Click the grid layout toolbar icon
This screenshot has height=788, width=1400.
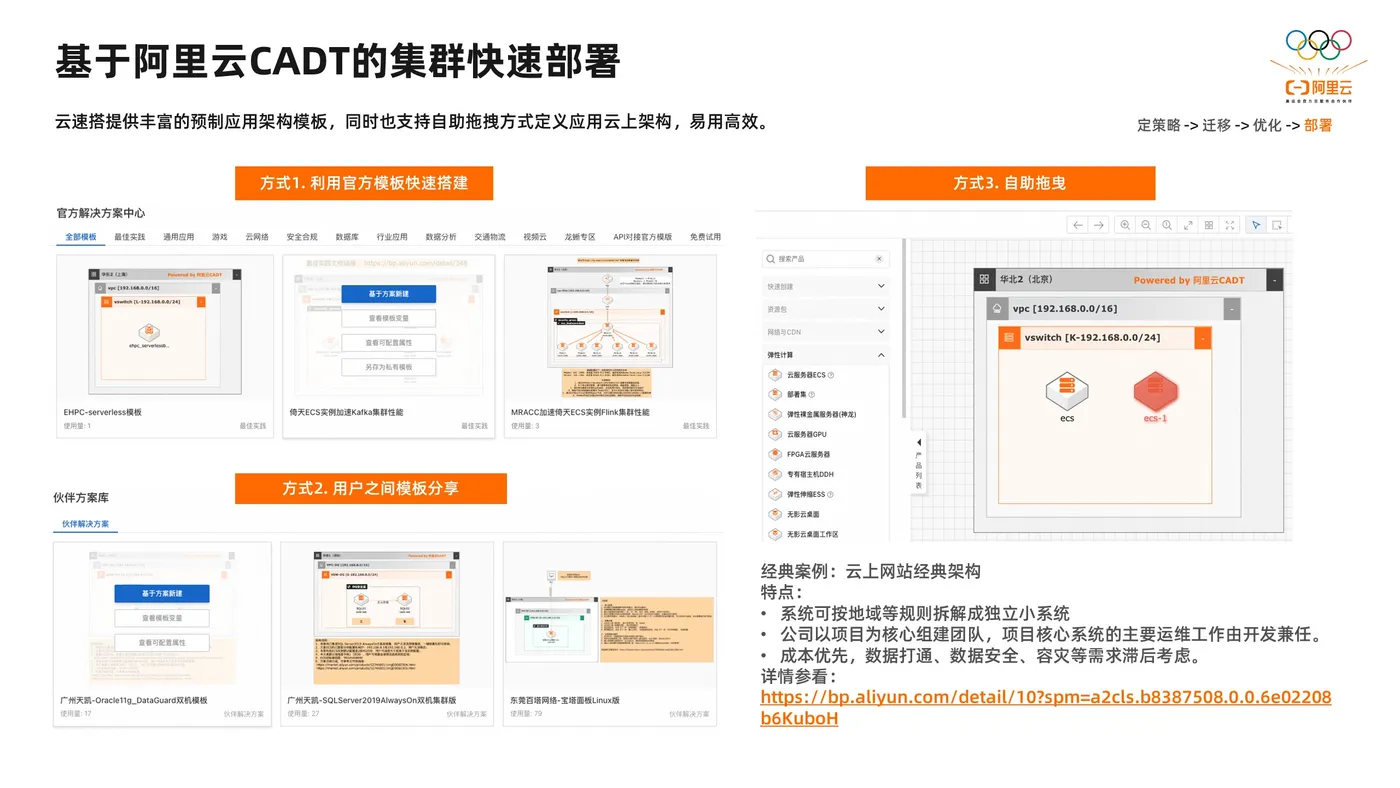1209,225
